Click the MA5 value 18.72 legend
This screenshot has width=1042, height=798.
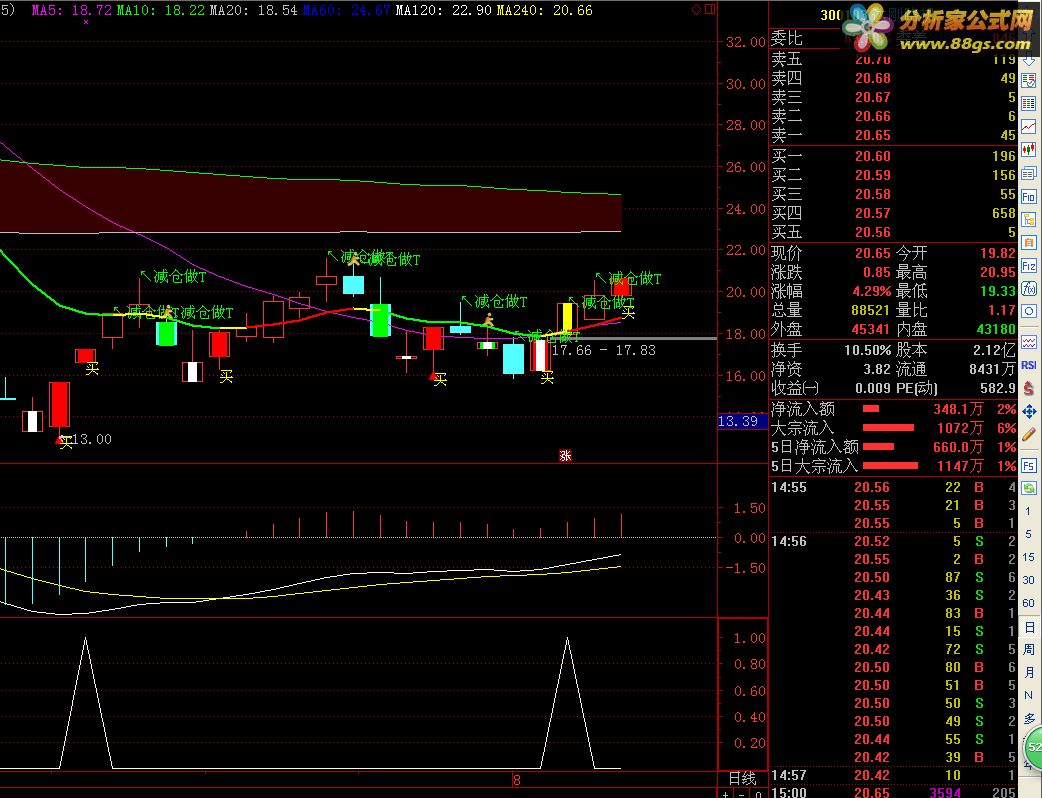coord(72,10)
